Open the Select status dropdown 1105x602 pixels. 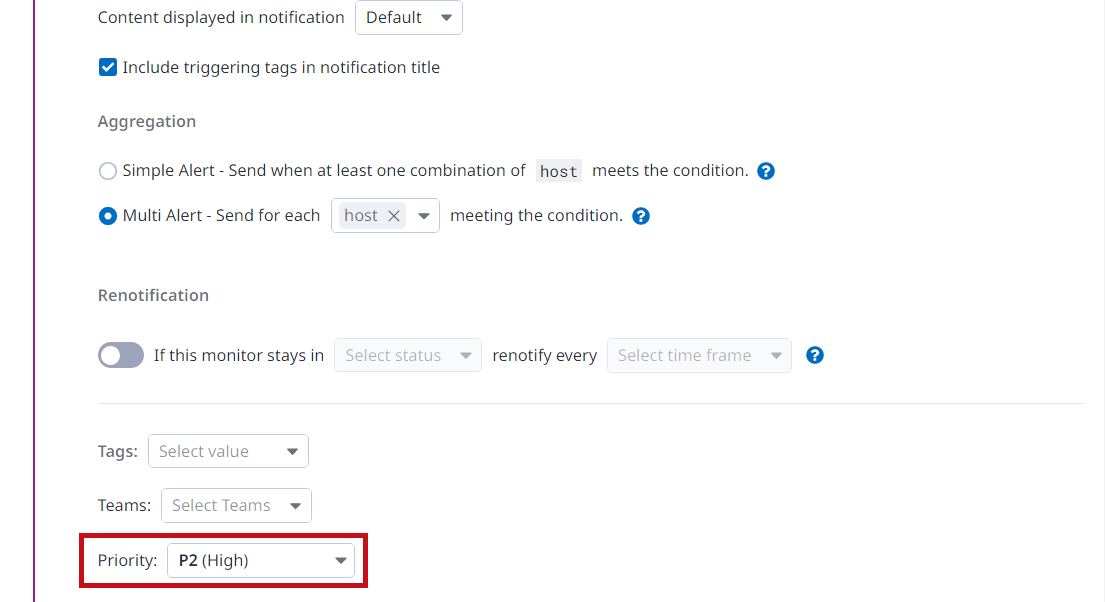coord(408,355)
